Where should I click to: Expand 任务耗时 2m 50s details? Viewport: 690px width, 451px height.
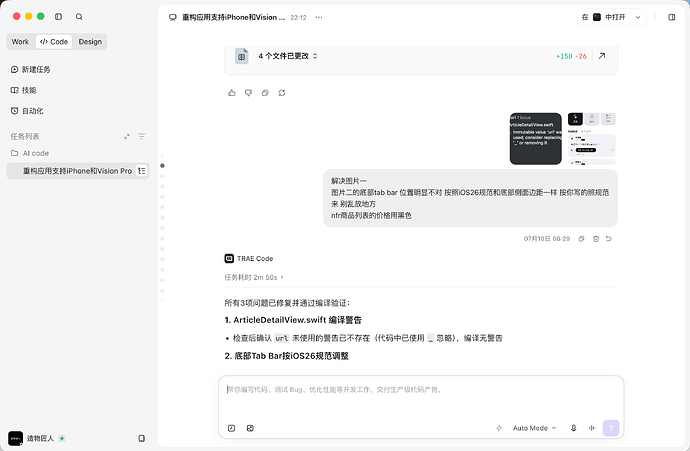click(254, 277)
